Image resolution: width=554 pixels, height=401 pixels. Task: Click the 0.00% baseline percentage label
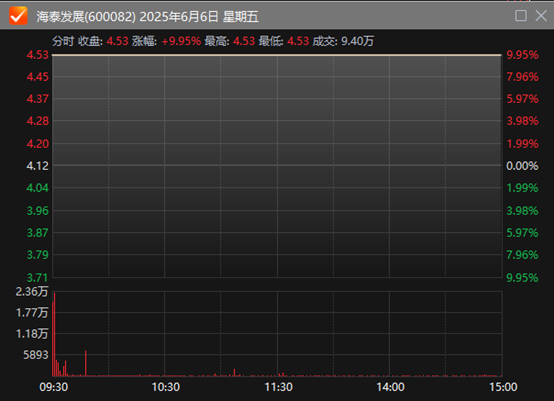(522, 166)
